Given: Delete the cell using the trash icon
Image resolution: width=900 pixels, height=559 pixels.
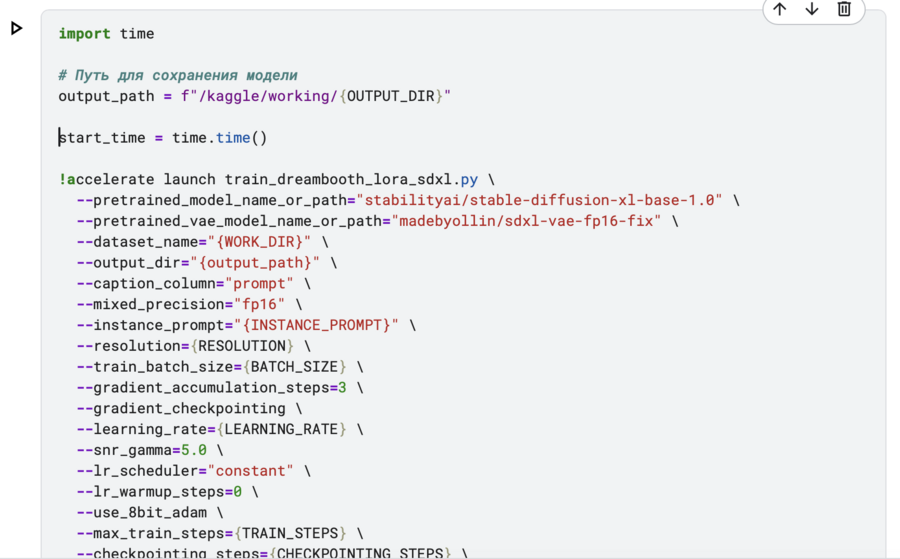Looking at the screenshot, I should (844, 9).
